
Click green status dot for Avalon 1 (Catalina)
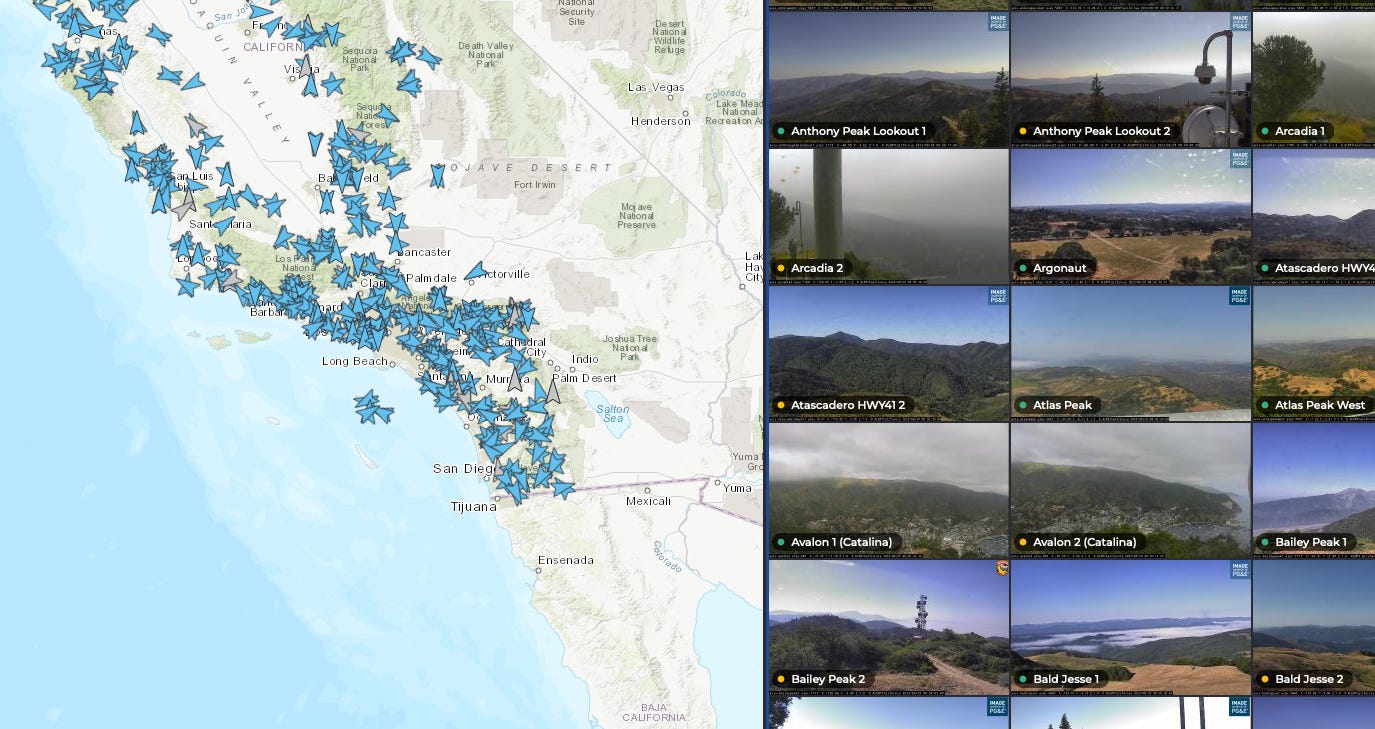[x=780, y=542]
